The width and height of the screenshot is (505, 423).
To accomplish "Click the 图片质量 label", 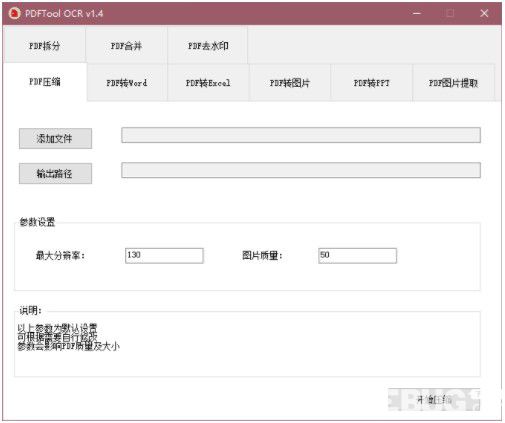I will (262, 256).
